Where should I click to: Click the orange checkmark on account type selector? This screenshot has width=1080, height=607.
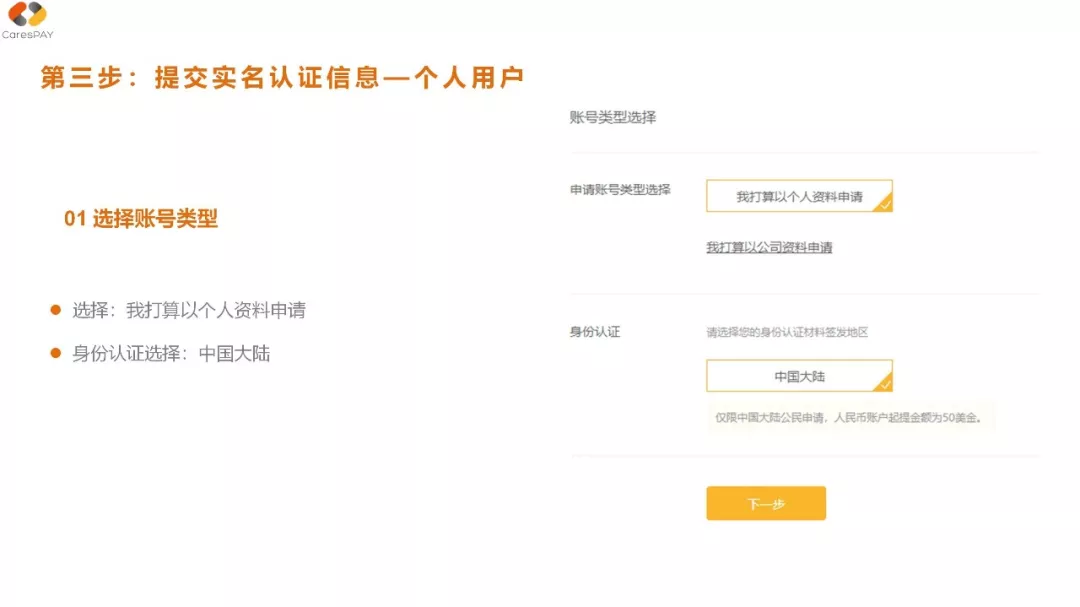[x=884, y=203]
